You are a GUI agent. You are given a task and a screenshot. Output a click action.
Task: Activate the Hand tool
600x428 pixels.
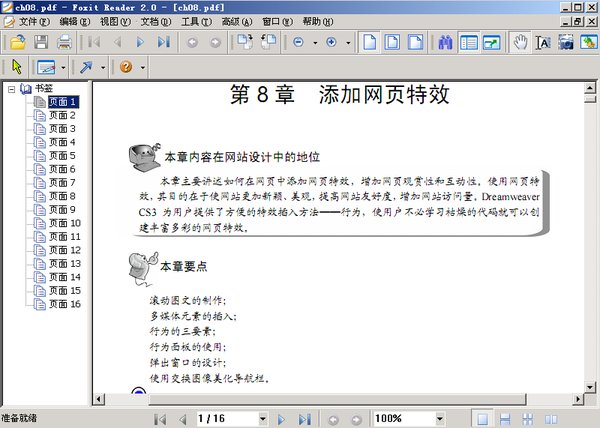(x=520, y=42)
